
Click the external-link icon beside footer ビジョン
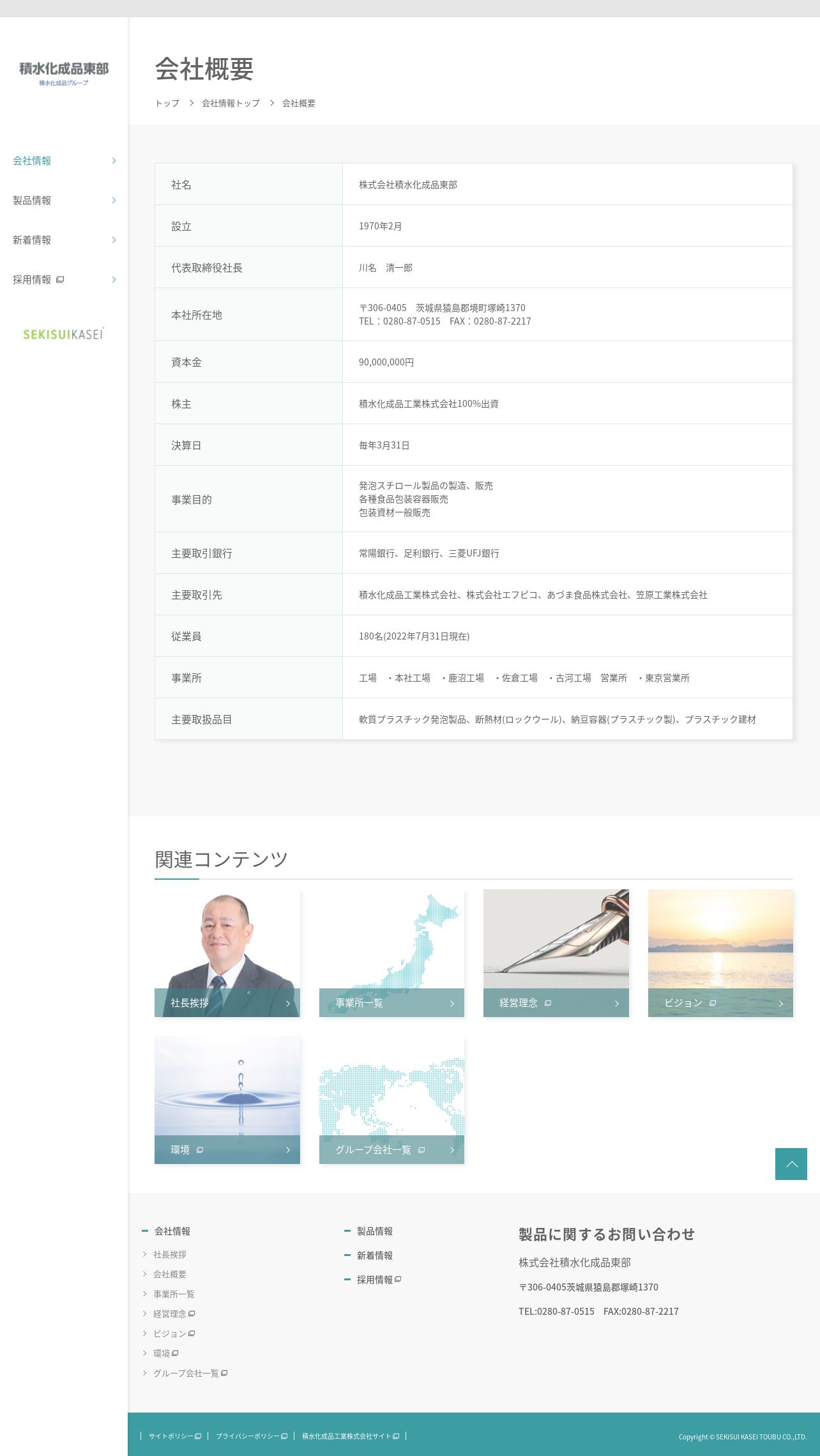[192, 1333]
